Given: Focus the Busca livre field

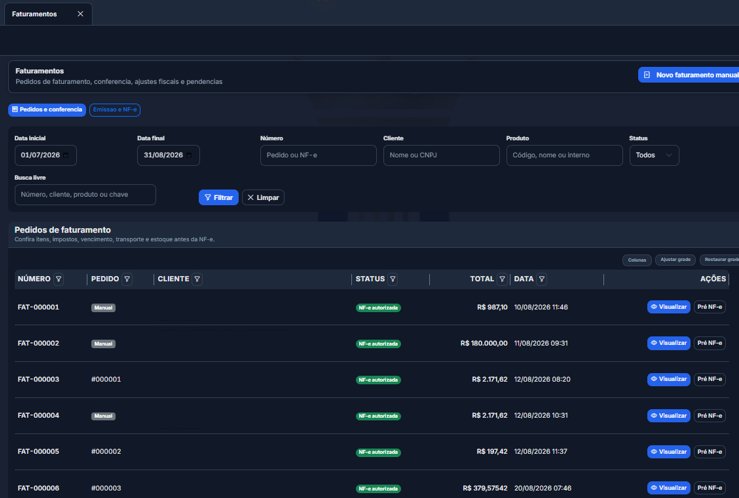Looking at the screenshot, I should pyautogui.click(x=85, y=195).
